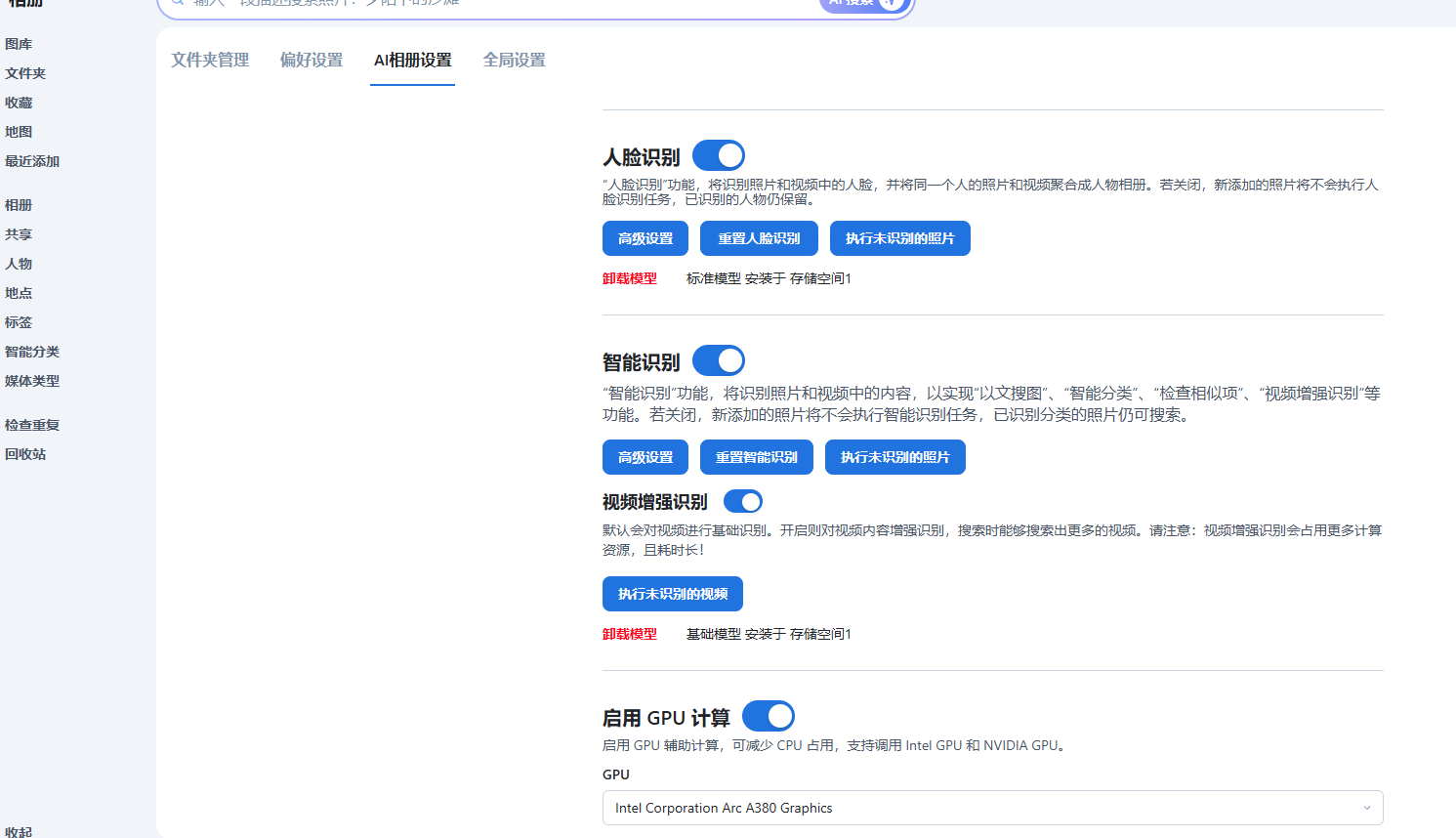Toggle the 智能识别 switch off
This screenshot has height=838, width=1456.
pyautogui.click(x=718, y=359)
